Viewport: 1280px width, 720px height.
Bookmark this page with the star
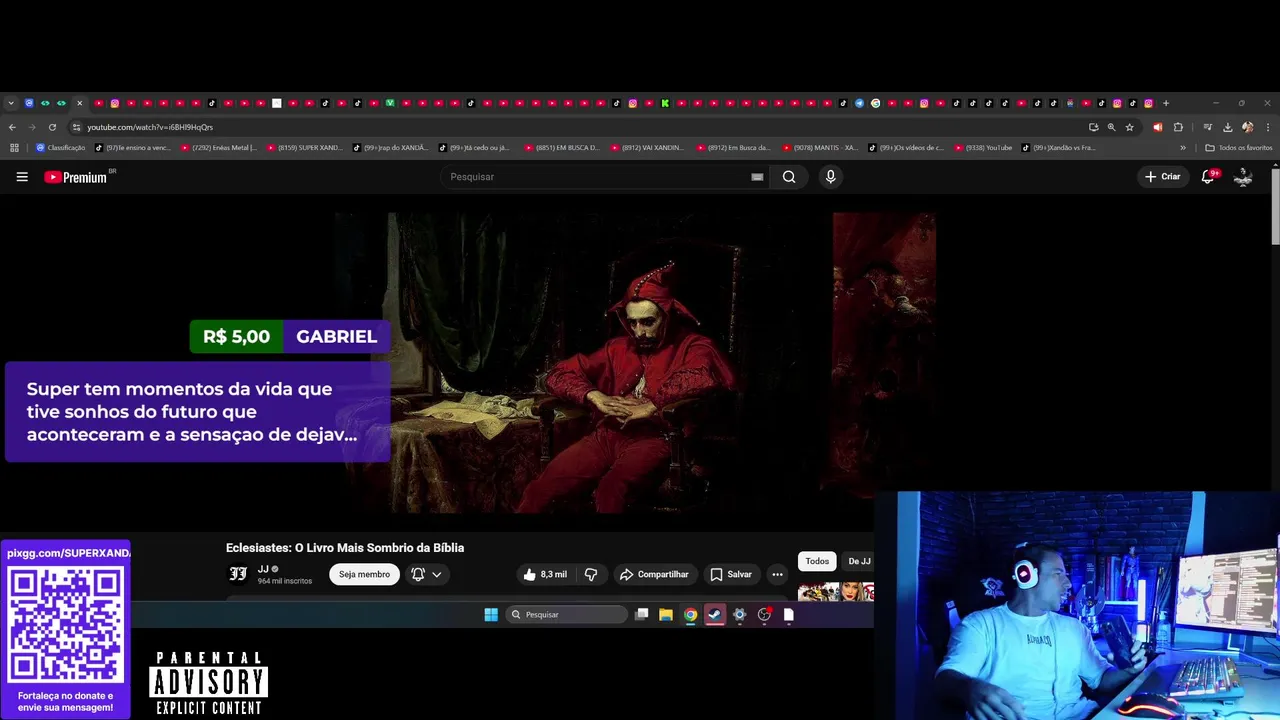tap(1130, 127)
